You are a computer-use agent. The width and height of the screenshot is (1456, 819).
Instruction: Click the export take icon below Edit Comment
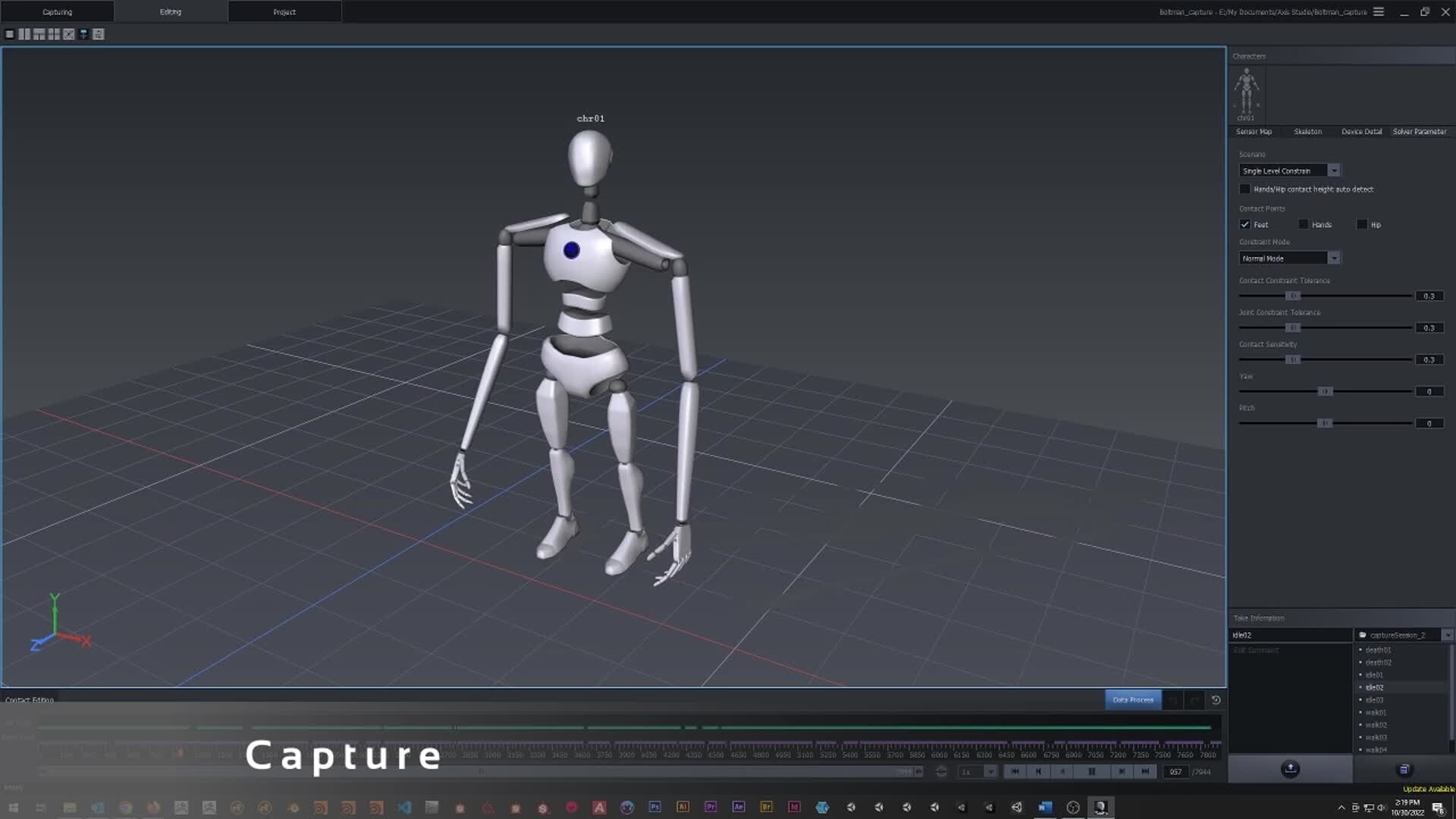pyautogui.click(x=1290, y=769)
